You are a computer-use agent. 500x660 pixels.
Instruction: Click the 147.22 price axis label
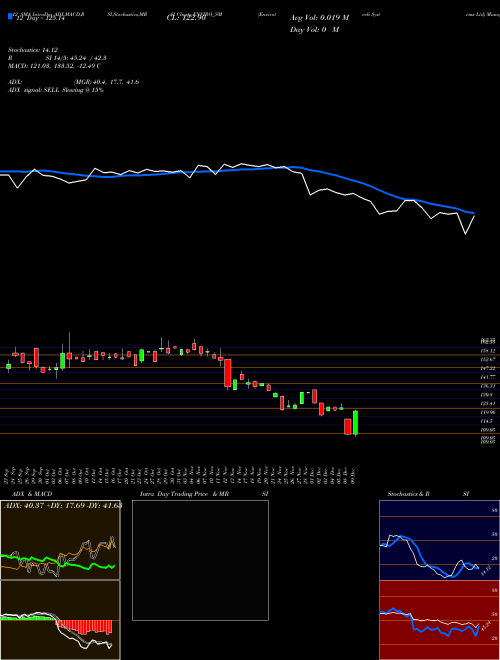click(x=489, y=368)
